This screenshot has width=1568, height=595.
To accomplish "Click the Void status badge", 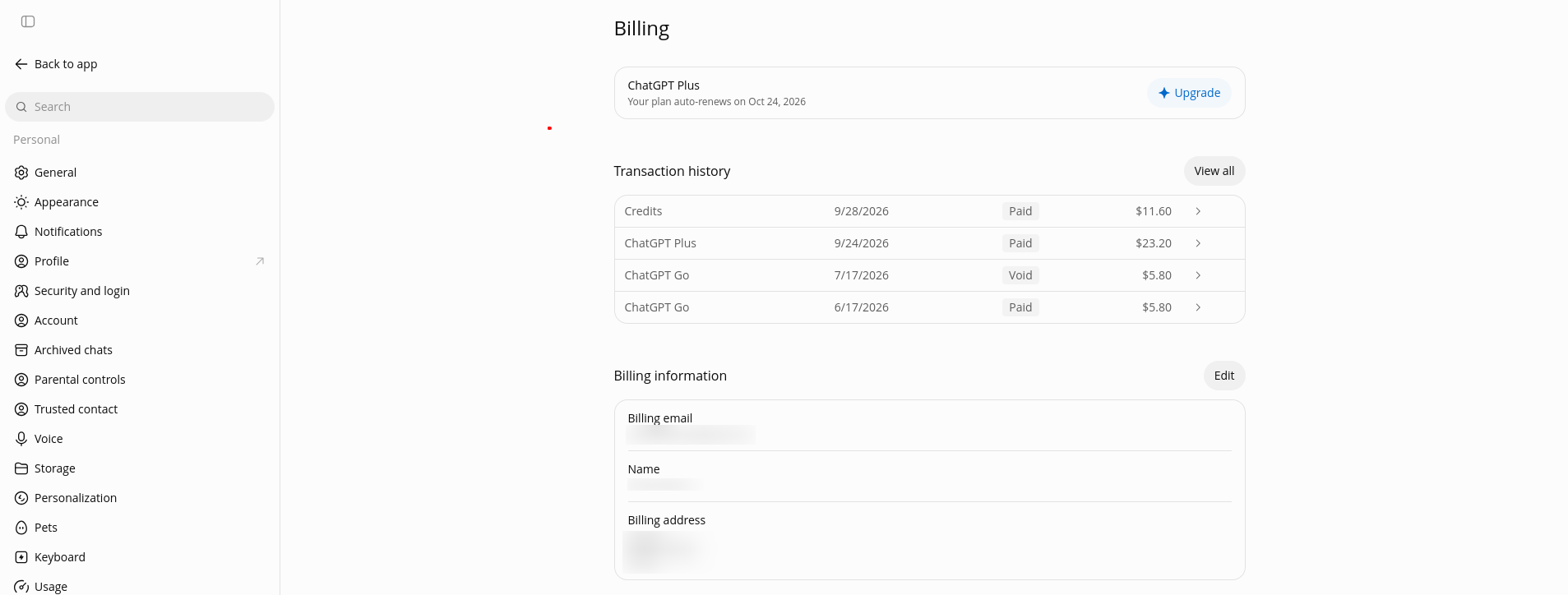I will coord(1020,275).
